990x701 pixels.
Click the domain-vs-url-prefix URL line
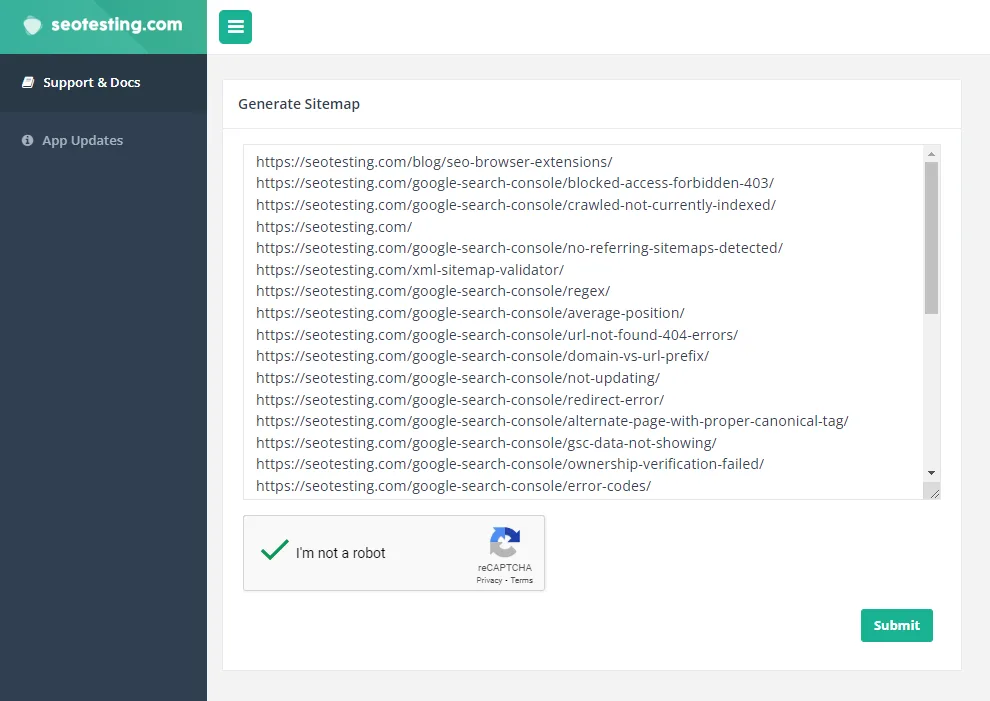point(482,356)
